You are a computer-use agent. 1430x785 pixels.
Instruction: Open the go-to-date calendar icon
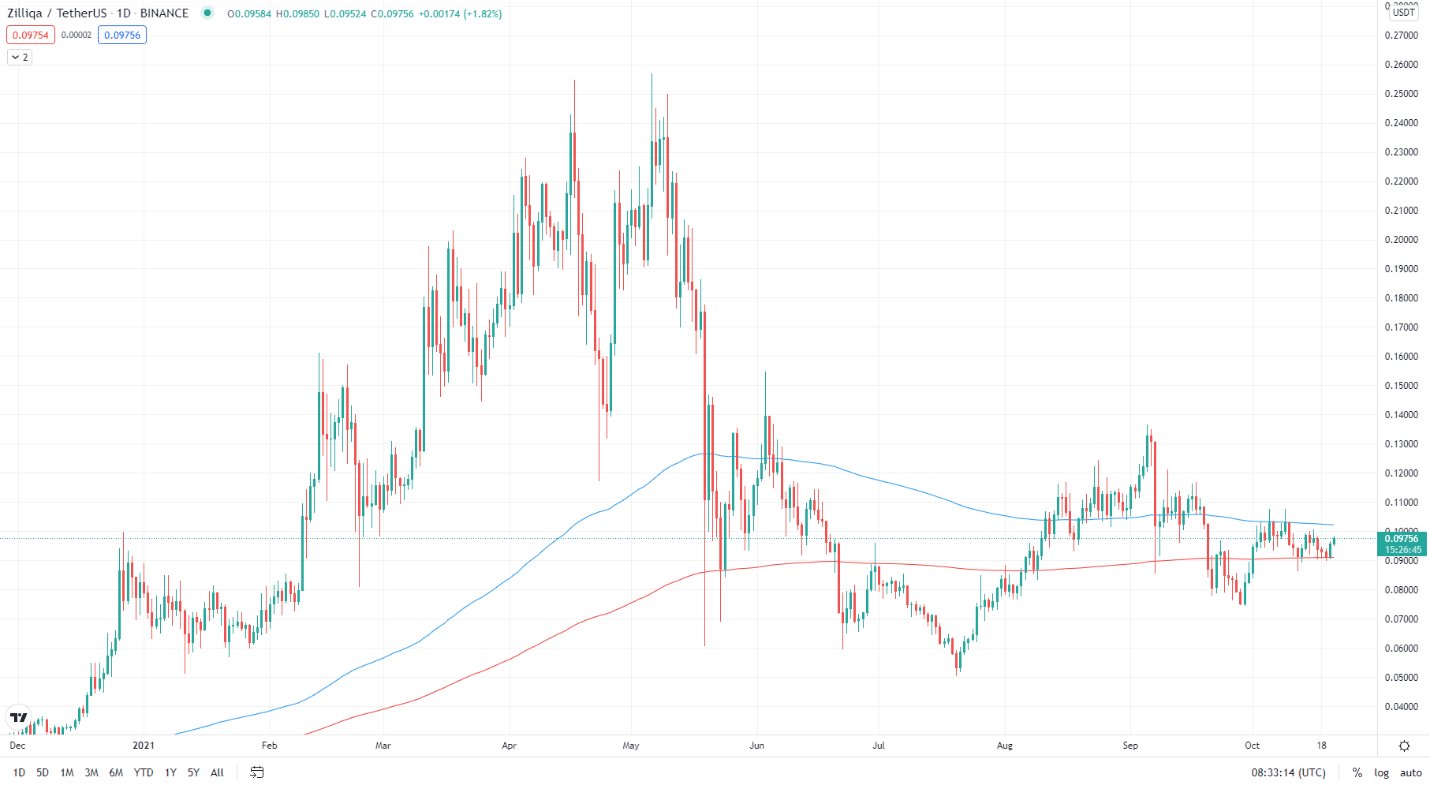tap(257, 772)
